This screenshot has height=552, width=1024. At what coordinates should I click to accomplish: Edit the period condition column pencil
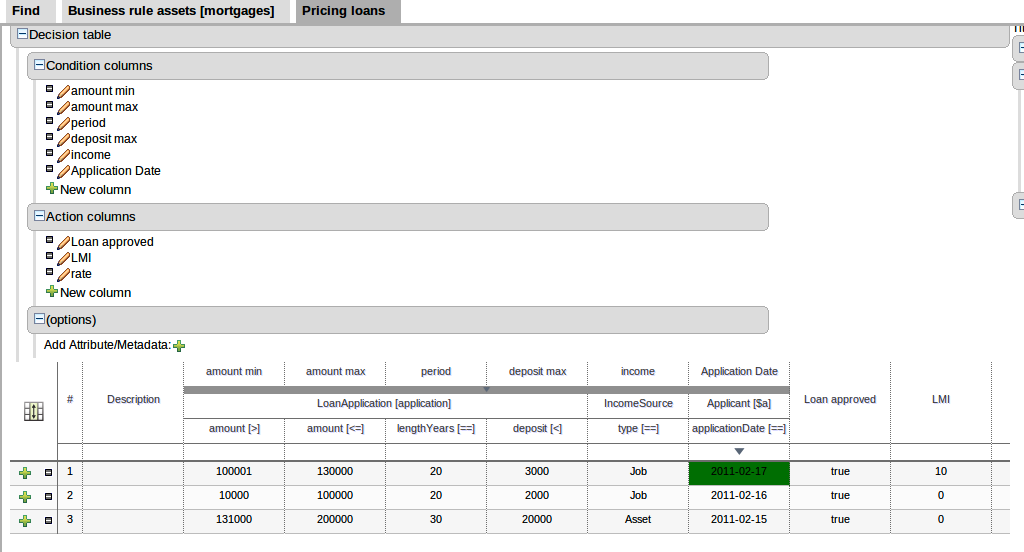(63, 123)
